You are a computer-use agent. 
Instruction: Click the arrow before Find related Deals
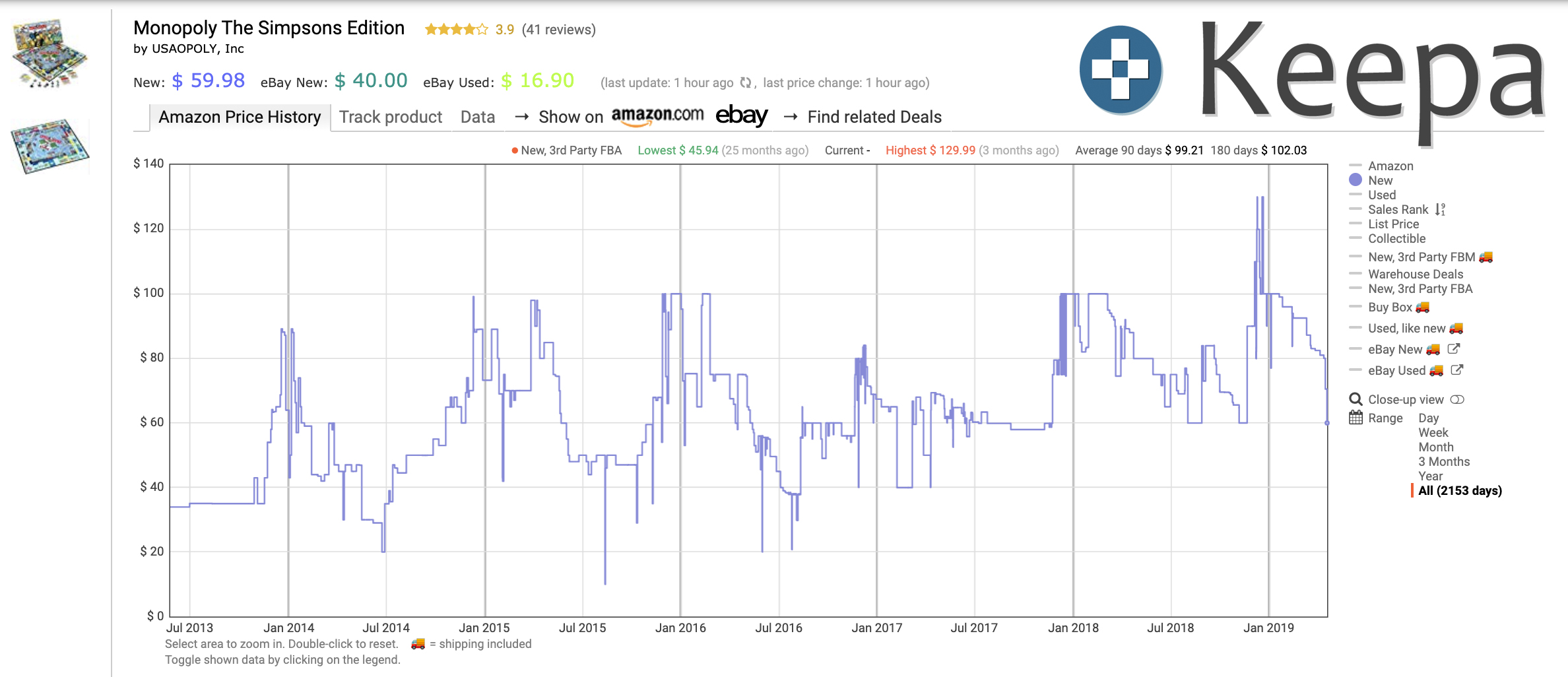tap(791, 117)
